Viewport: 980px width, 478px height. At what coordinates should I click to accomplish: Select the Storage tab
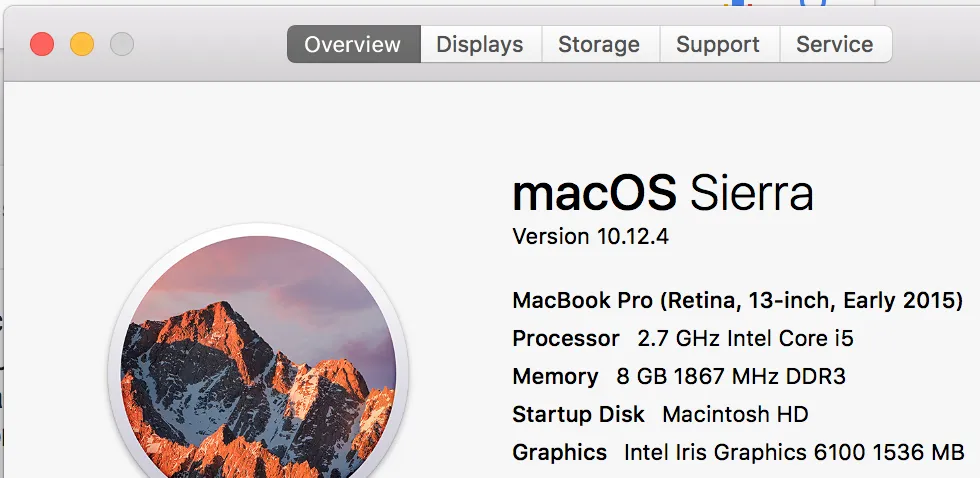tap(599, 44)
